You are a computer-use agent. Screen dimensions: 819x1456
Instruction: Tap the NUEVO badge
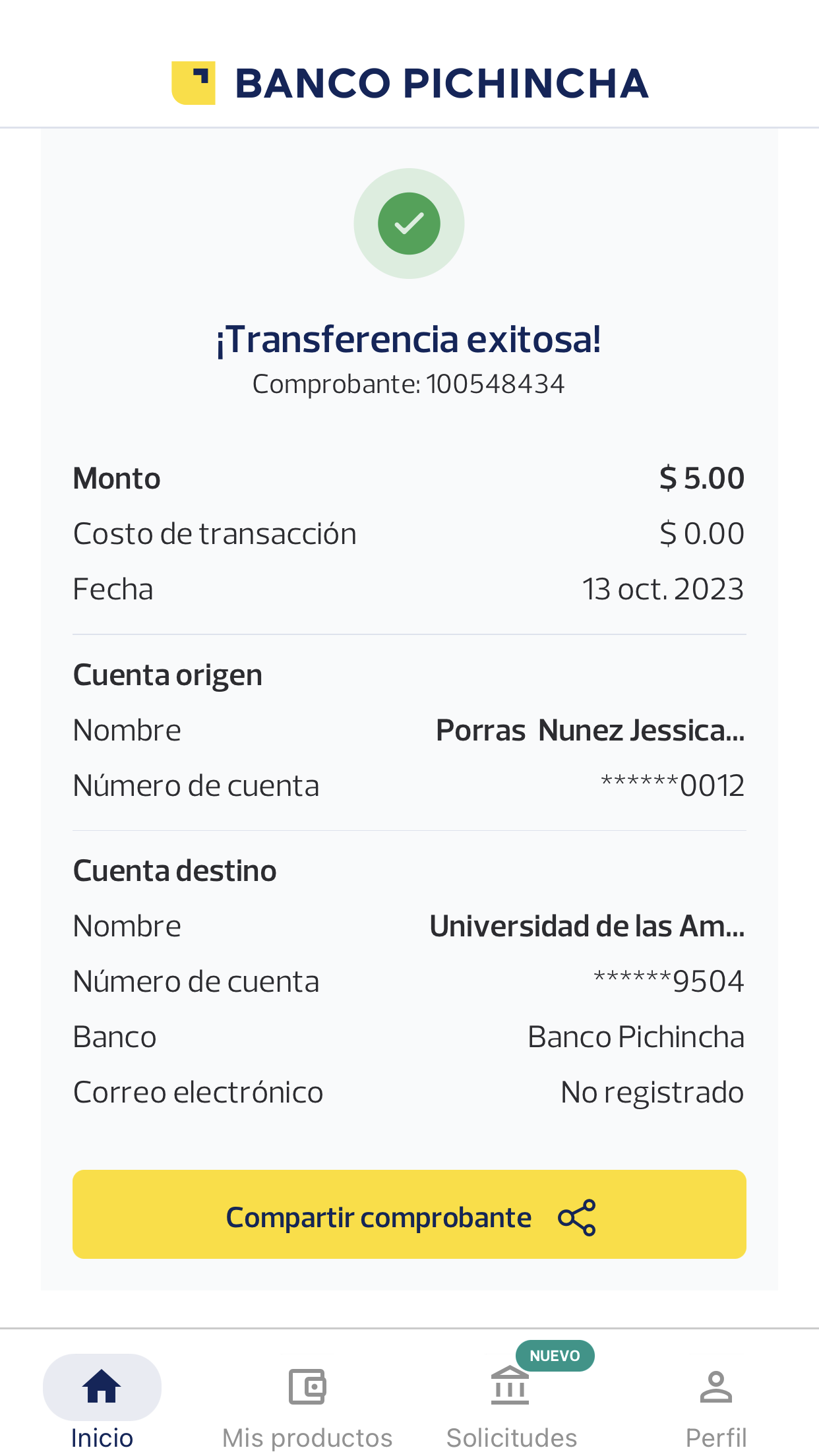point(555,1356)
